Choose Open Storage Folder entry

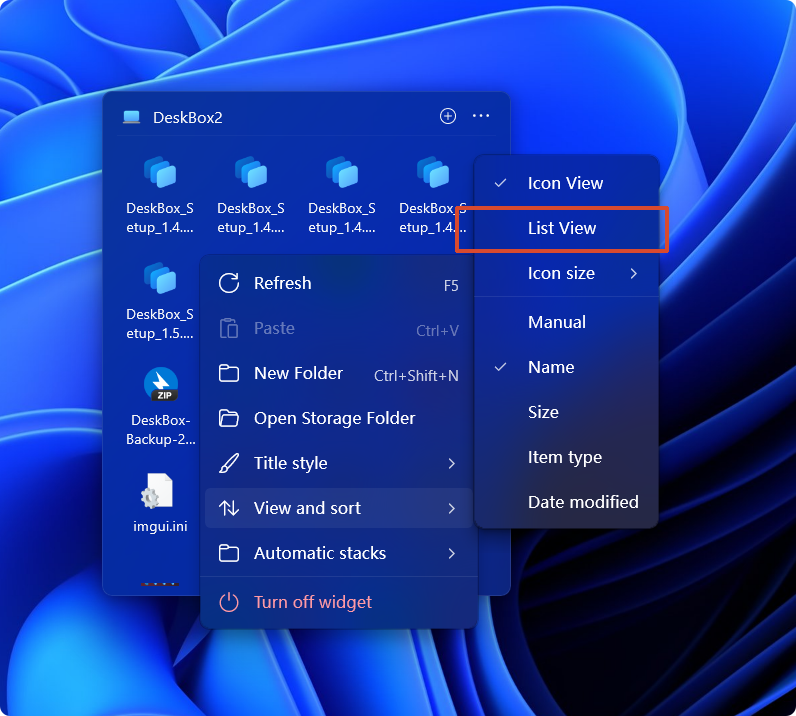click(339, 418)
